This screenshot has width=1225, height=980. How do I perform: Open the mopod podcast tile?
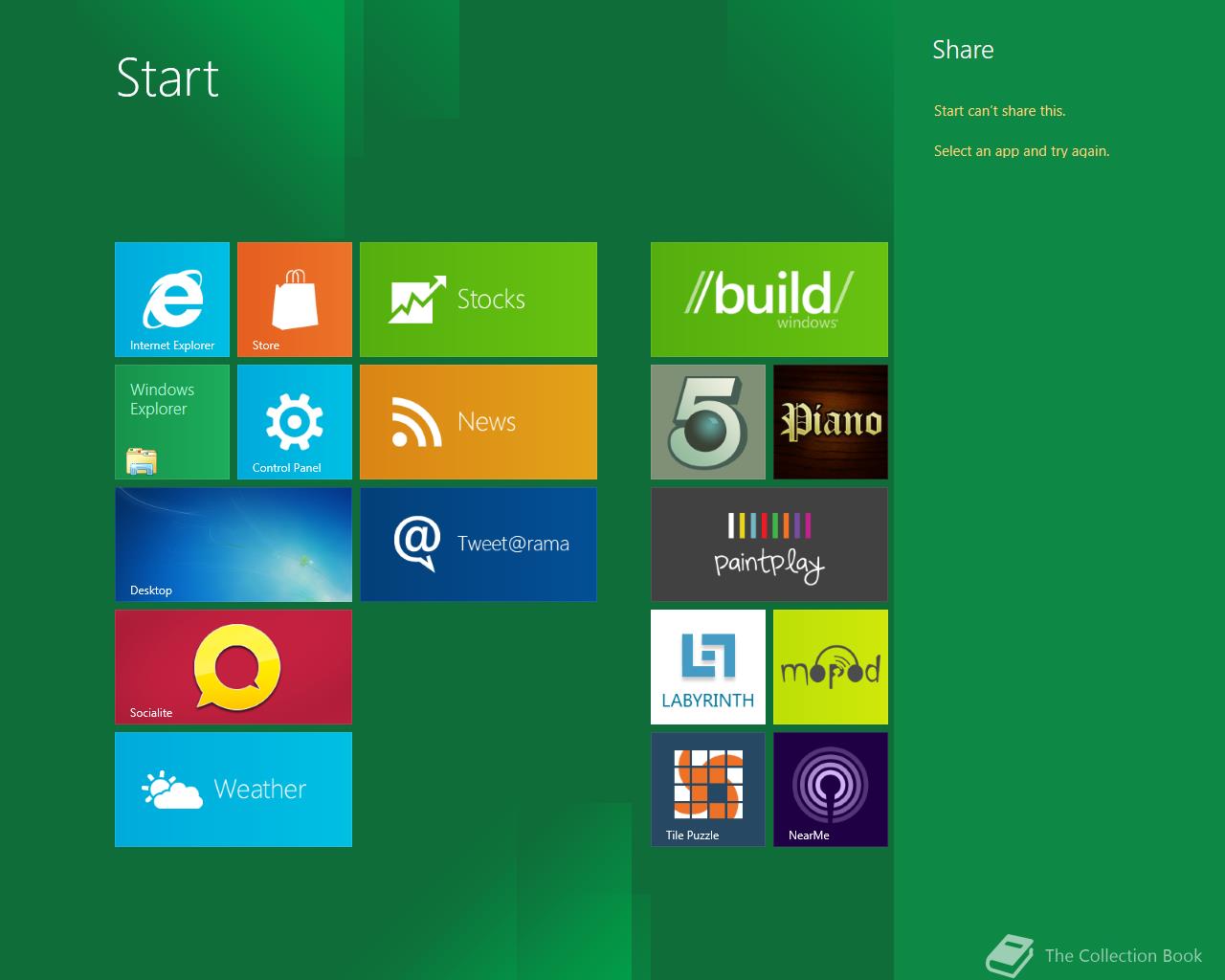click(831, 667)
